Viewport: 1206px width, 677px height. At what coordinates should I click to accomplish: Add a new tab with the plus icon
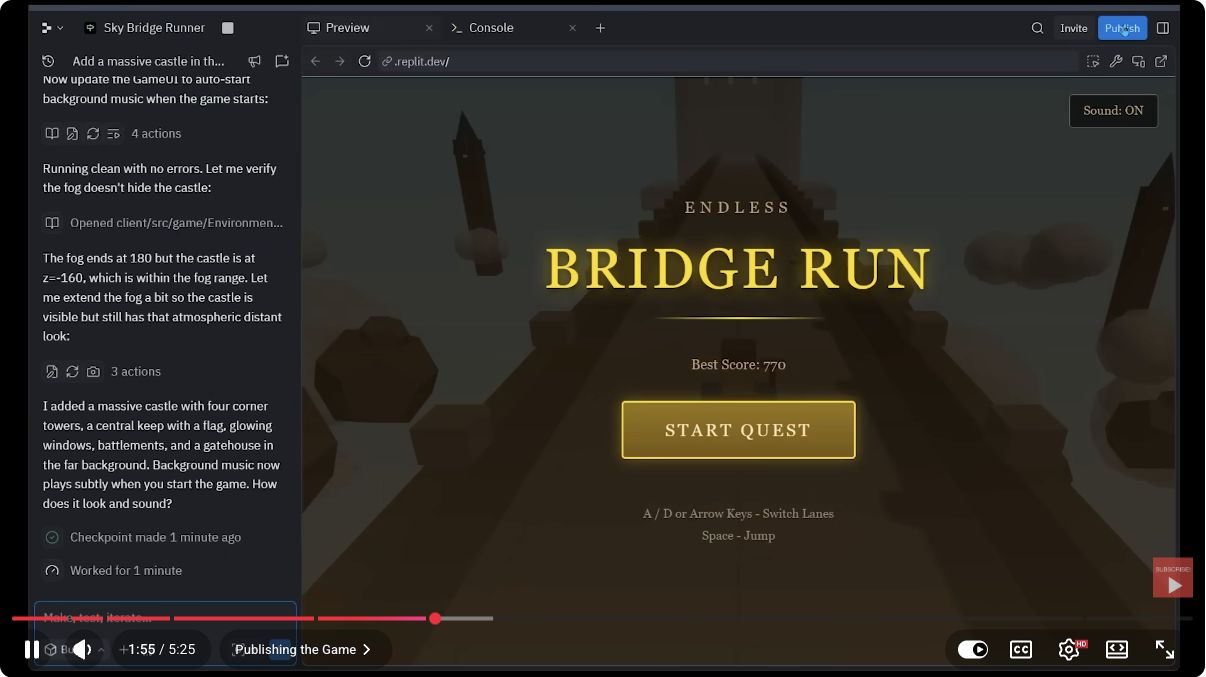pos(600,28)
